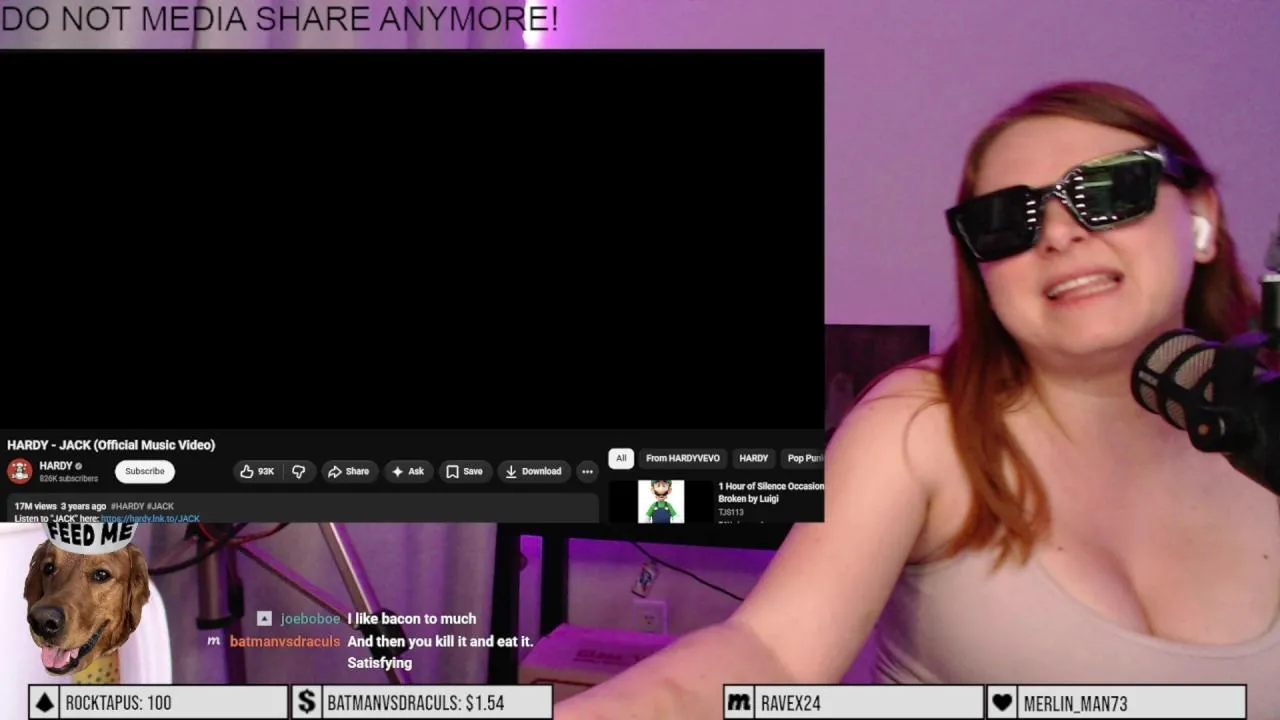
Task: Click the MERLIN_MAN73 follower label
Action: [x=1075, y=703]
